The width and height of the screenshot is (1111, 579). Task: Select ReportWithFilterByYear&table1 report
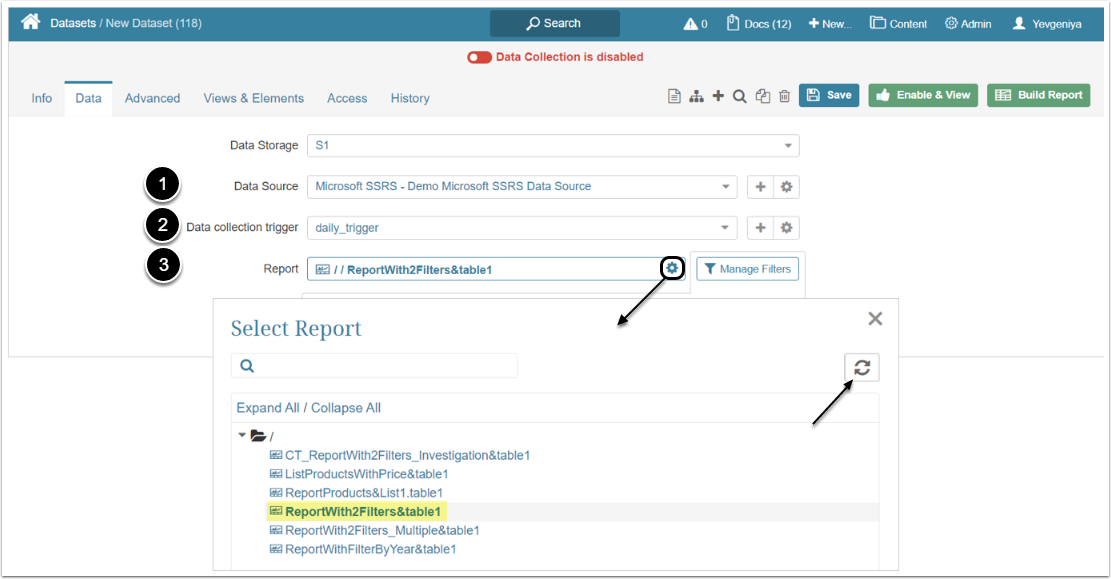[x=363, y=549]
